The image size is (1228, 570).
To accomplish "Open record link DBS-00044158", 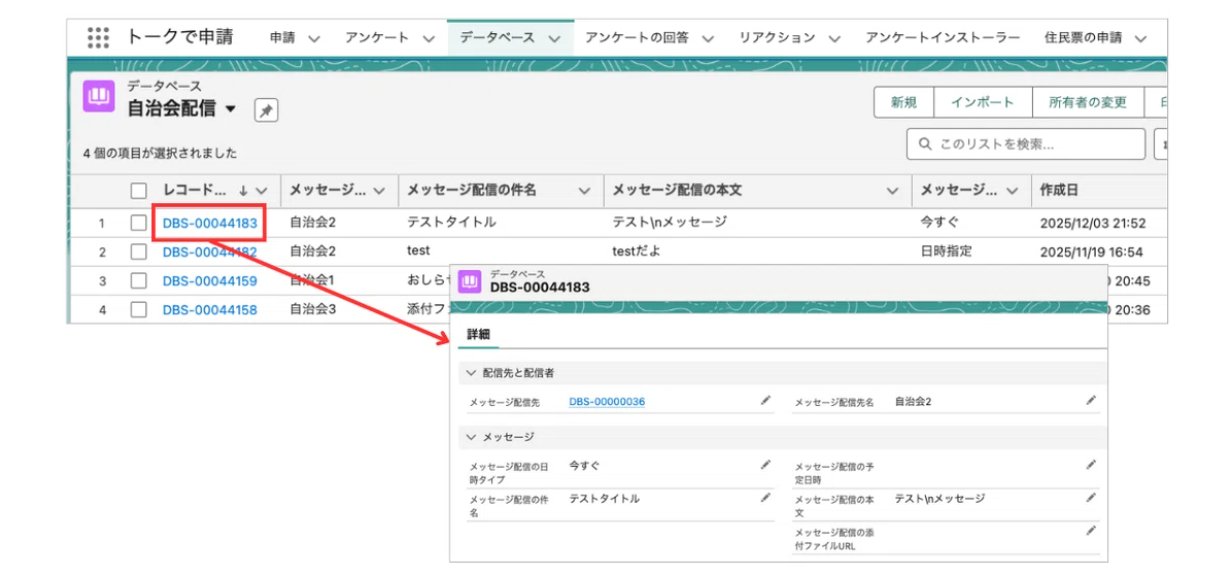I will click(210, 310).
